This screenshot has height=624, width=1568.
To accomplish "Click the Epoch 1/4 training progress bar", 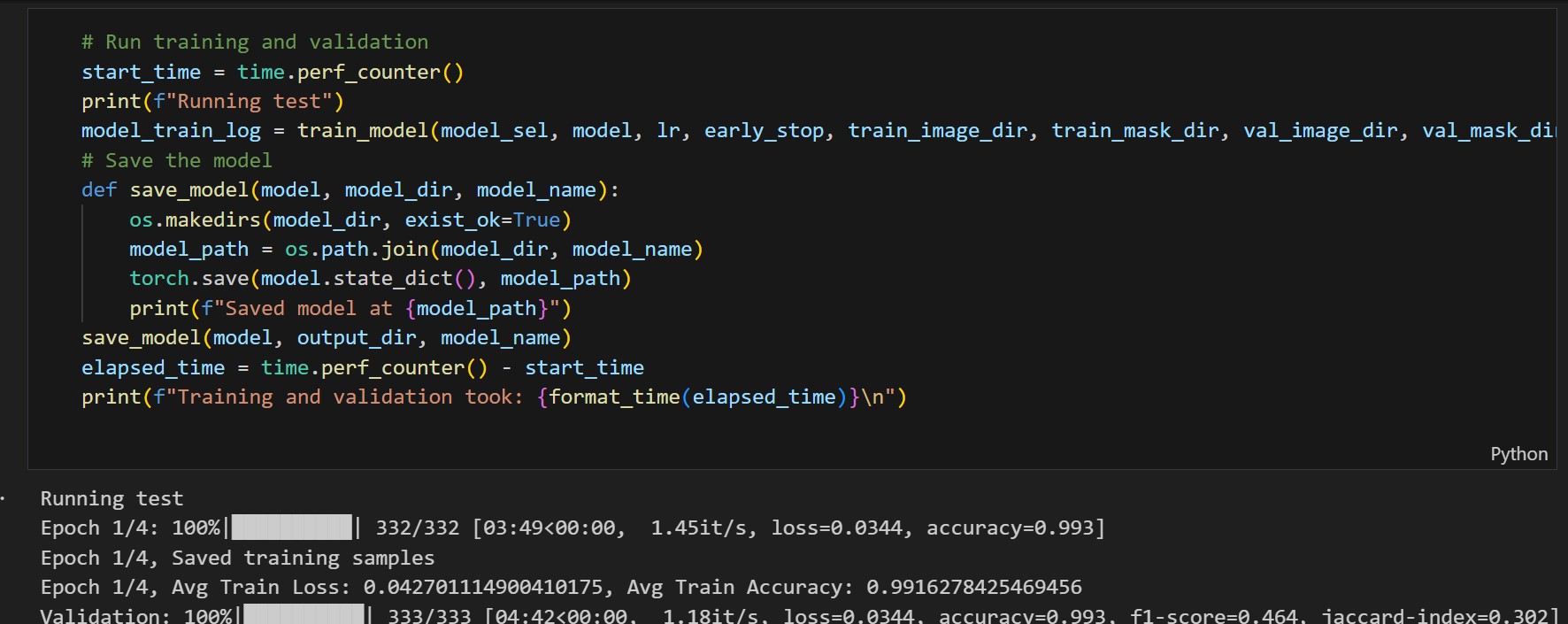I will (x=291, y=528).
